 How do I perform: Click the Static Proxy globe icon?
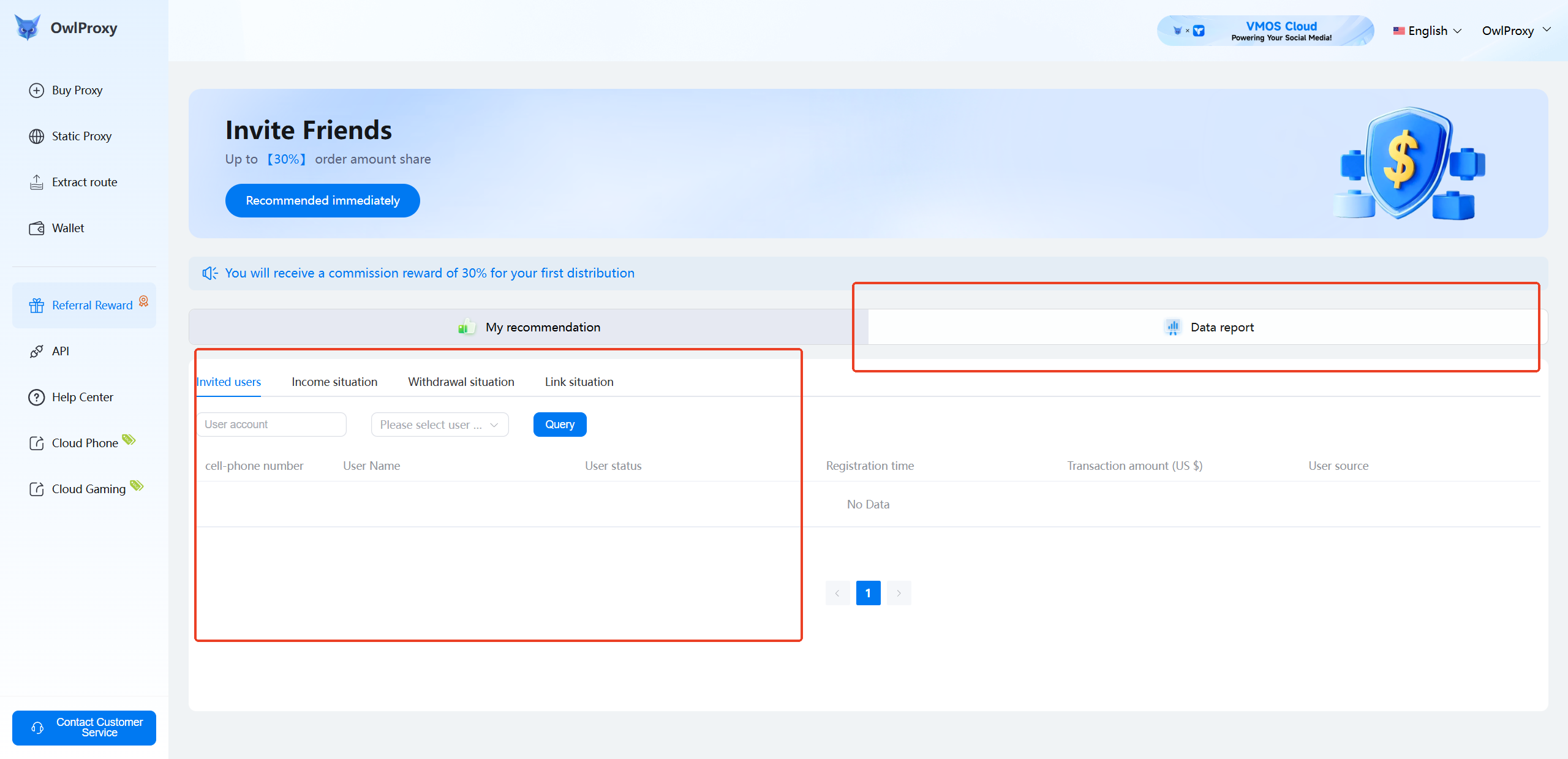[37, 137]
